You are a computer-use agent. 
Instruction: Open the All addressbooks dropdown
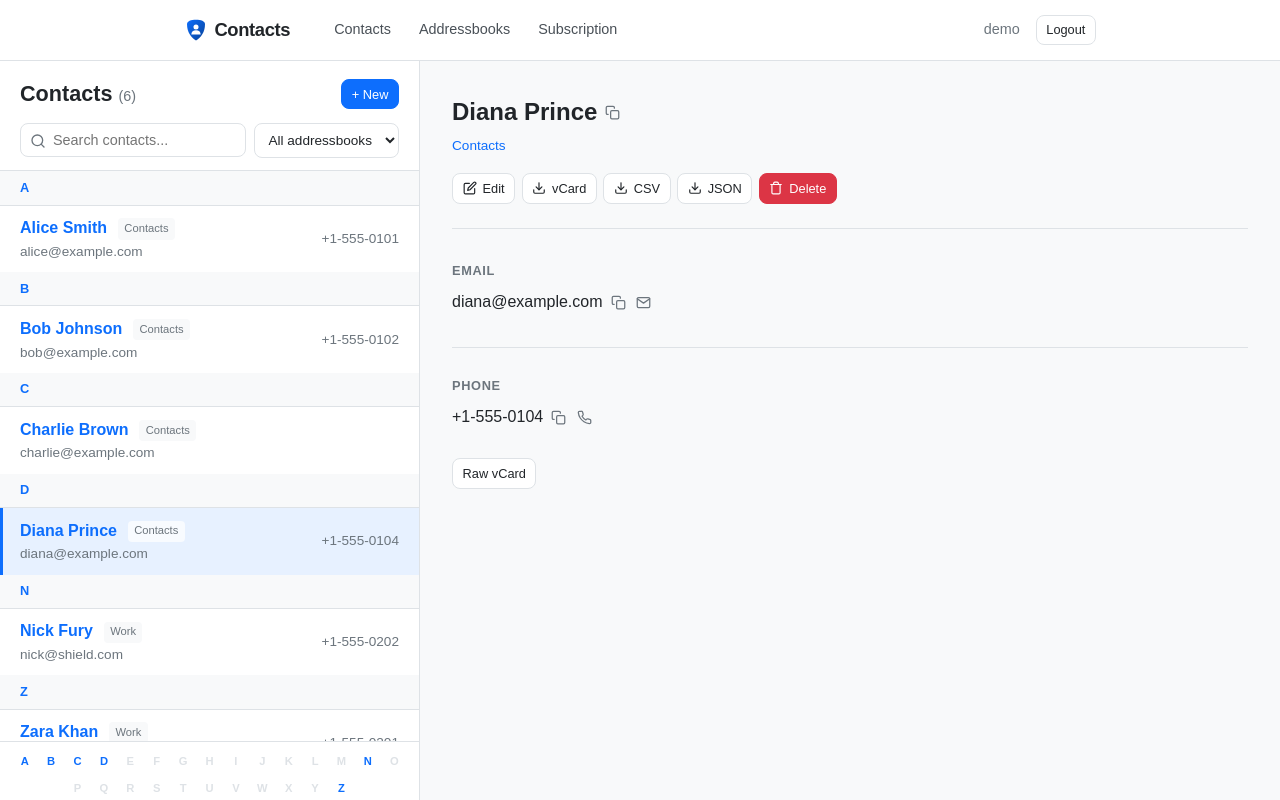[x=326, y=140]
